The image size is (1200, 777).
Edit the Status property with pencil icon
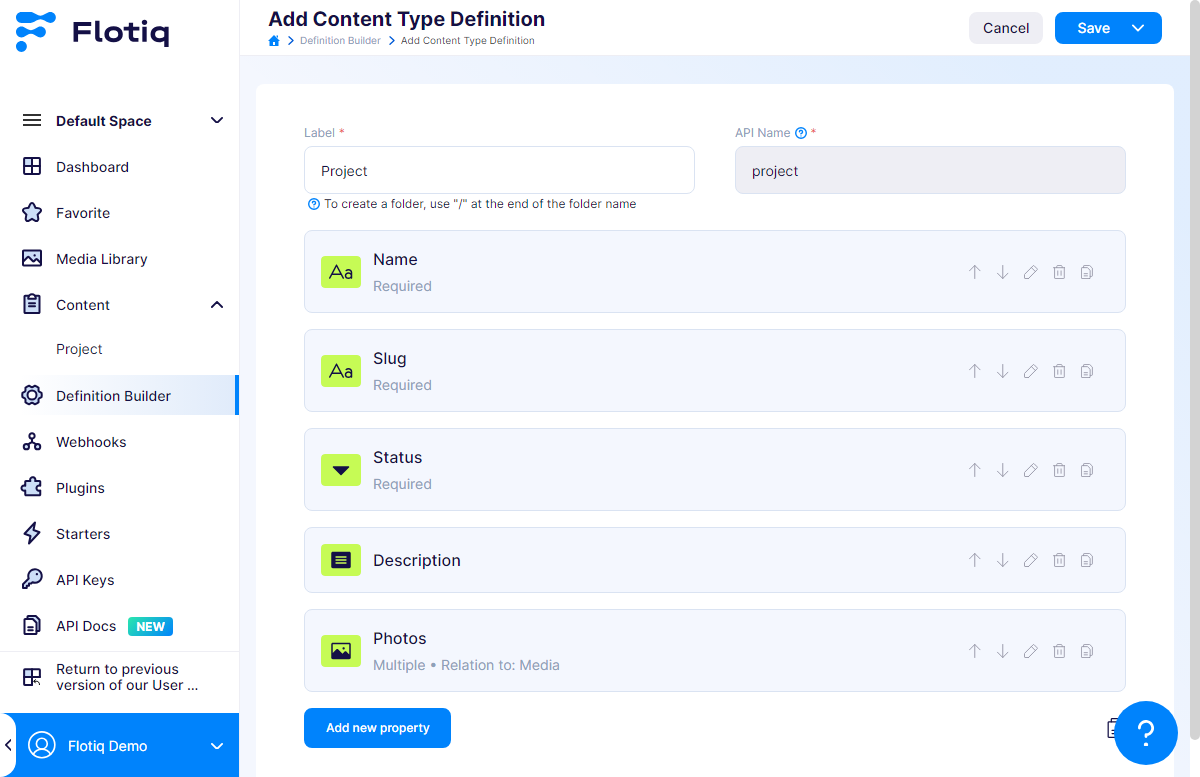(x=1030, y=470)
